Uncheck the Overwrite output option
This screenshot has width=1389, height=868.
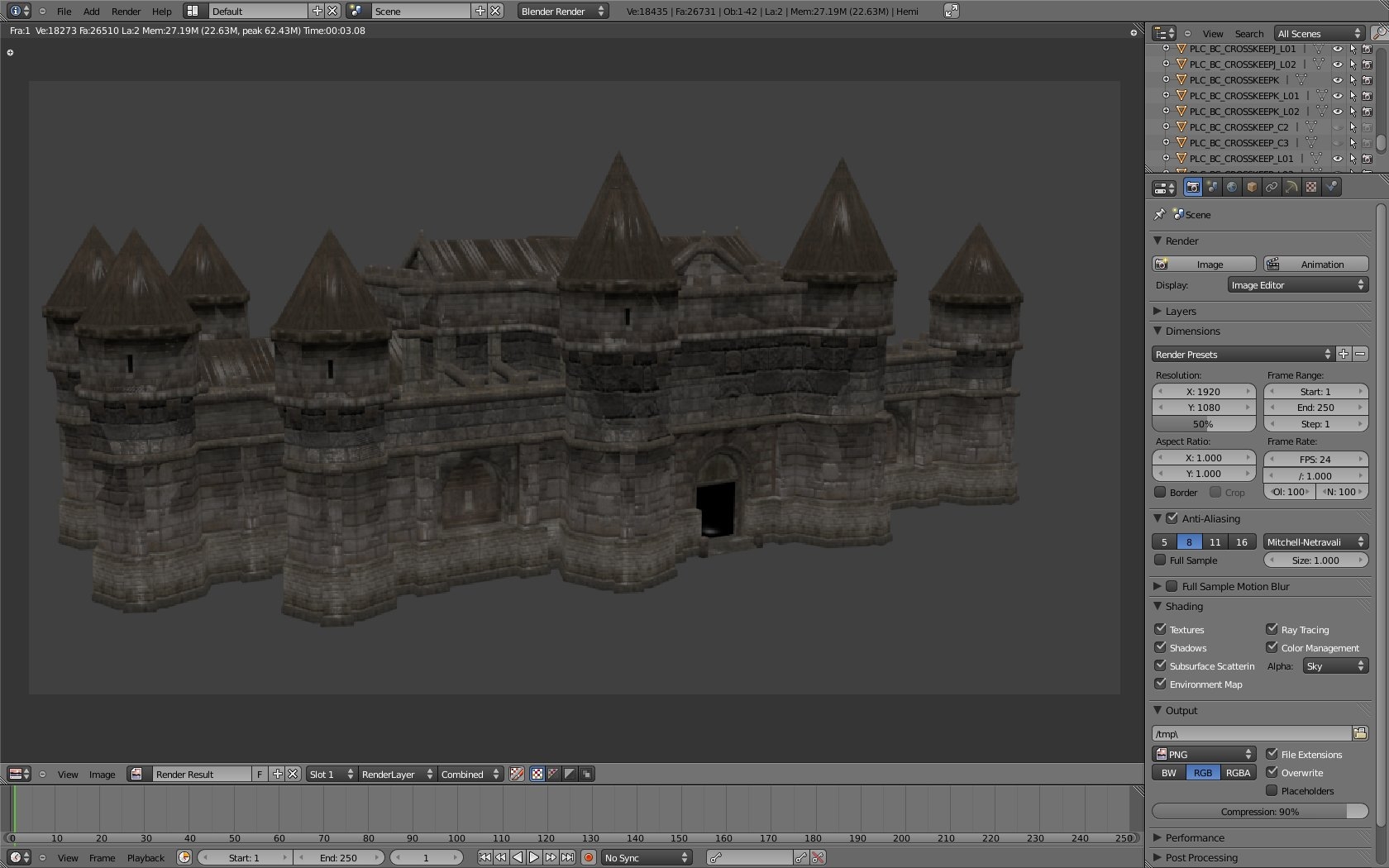click(1272, 773)
